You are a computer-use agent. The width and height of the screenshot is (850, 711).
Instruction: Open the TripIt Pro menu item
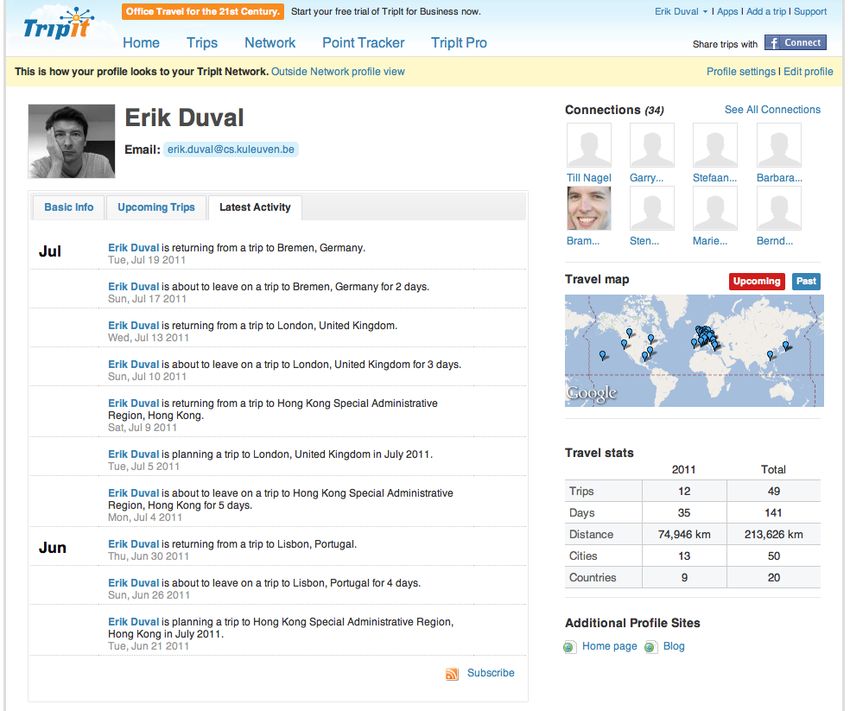pos(459,43)
